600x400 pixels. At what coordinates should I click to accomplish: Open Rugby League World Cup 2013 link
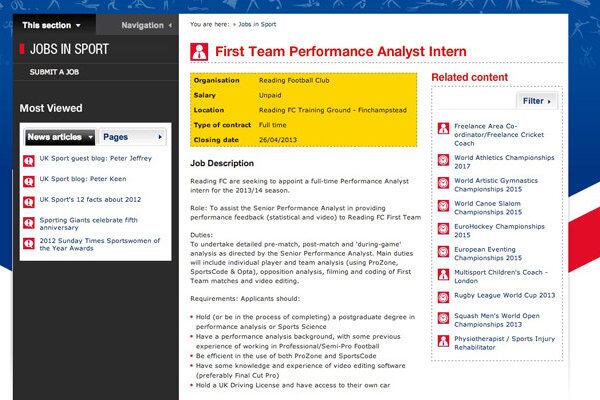click(x=504, y=295)
